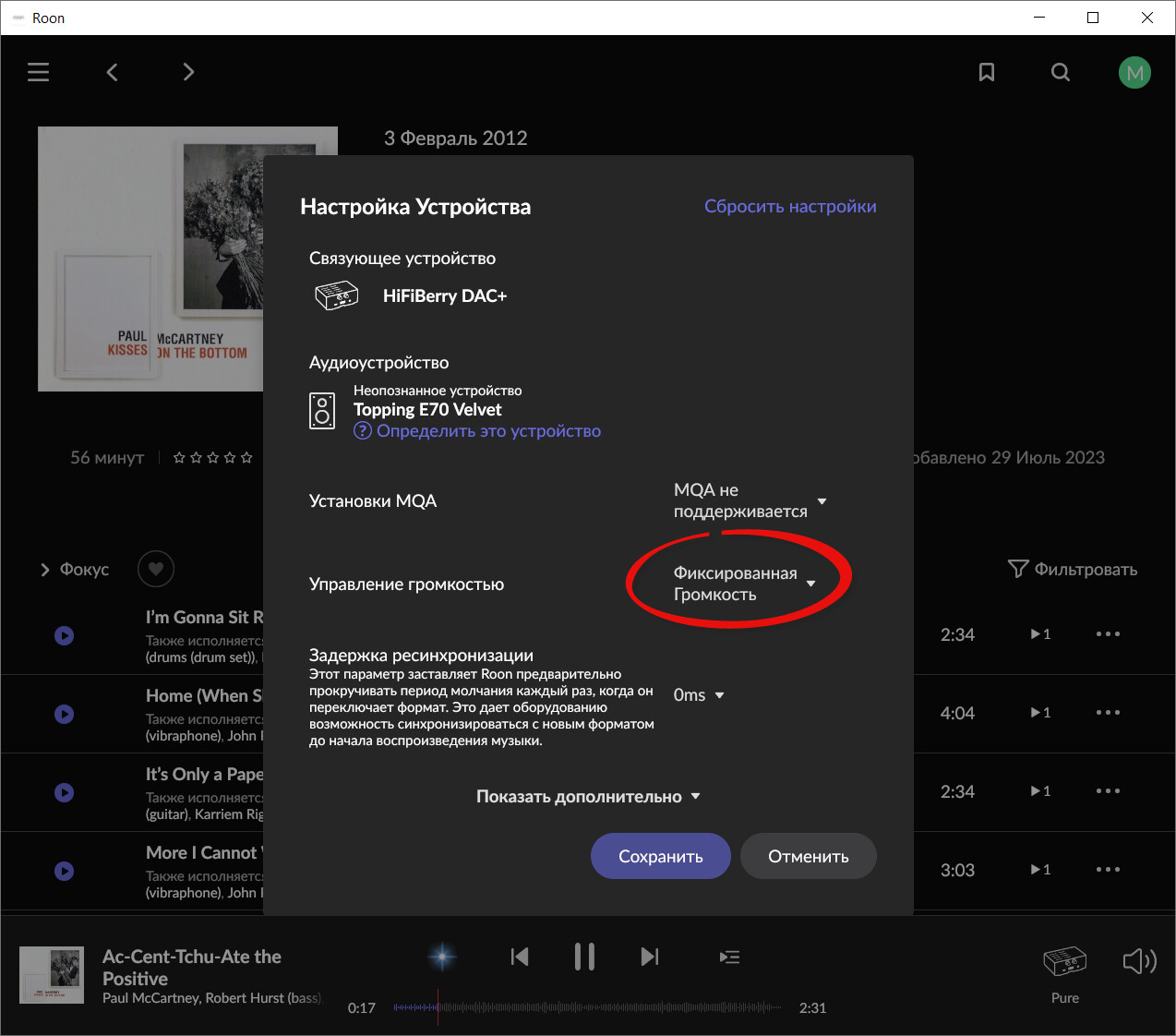Click the Отменить button
The height and width of the screenshot is (1036, 1176).
pos(809,857)
